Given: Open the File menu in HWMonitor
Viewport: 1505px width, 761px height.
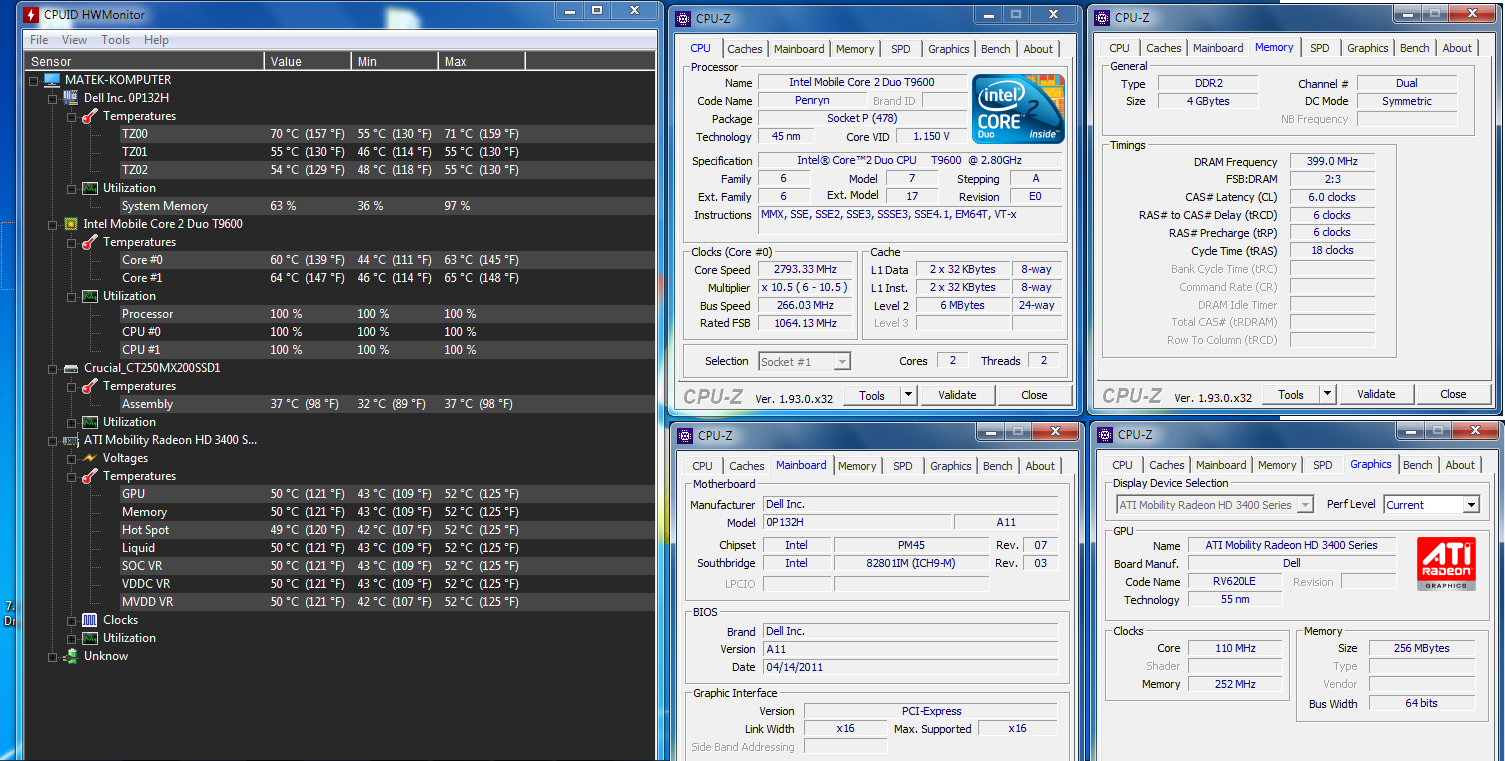Looking at the screenshot, I should point(39,40).
